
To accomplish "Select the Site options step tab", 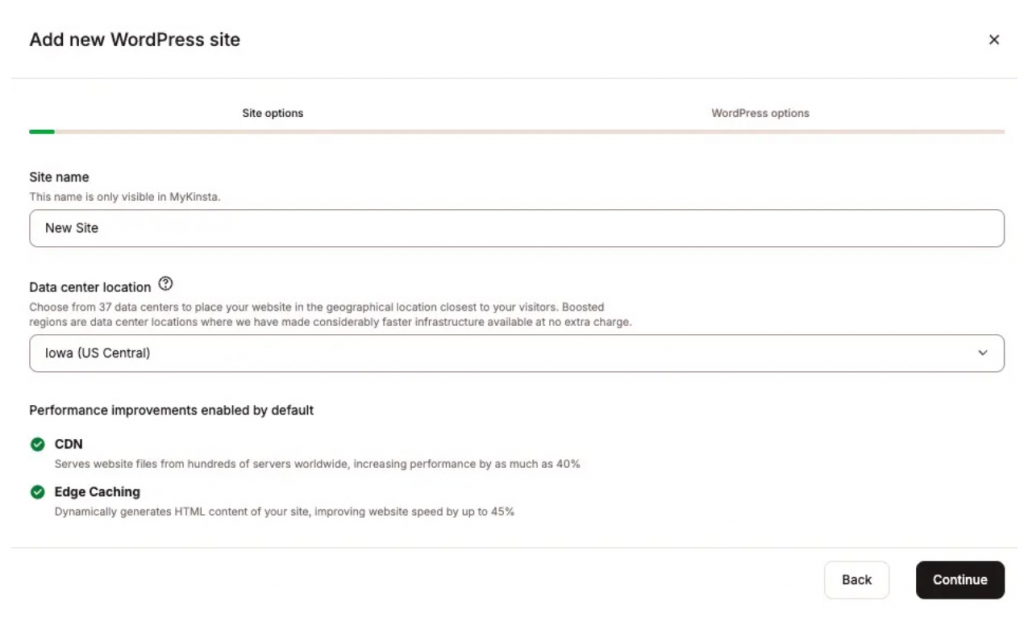I will tap(272, 113).
